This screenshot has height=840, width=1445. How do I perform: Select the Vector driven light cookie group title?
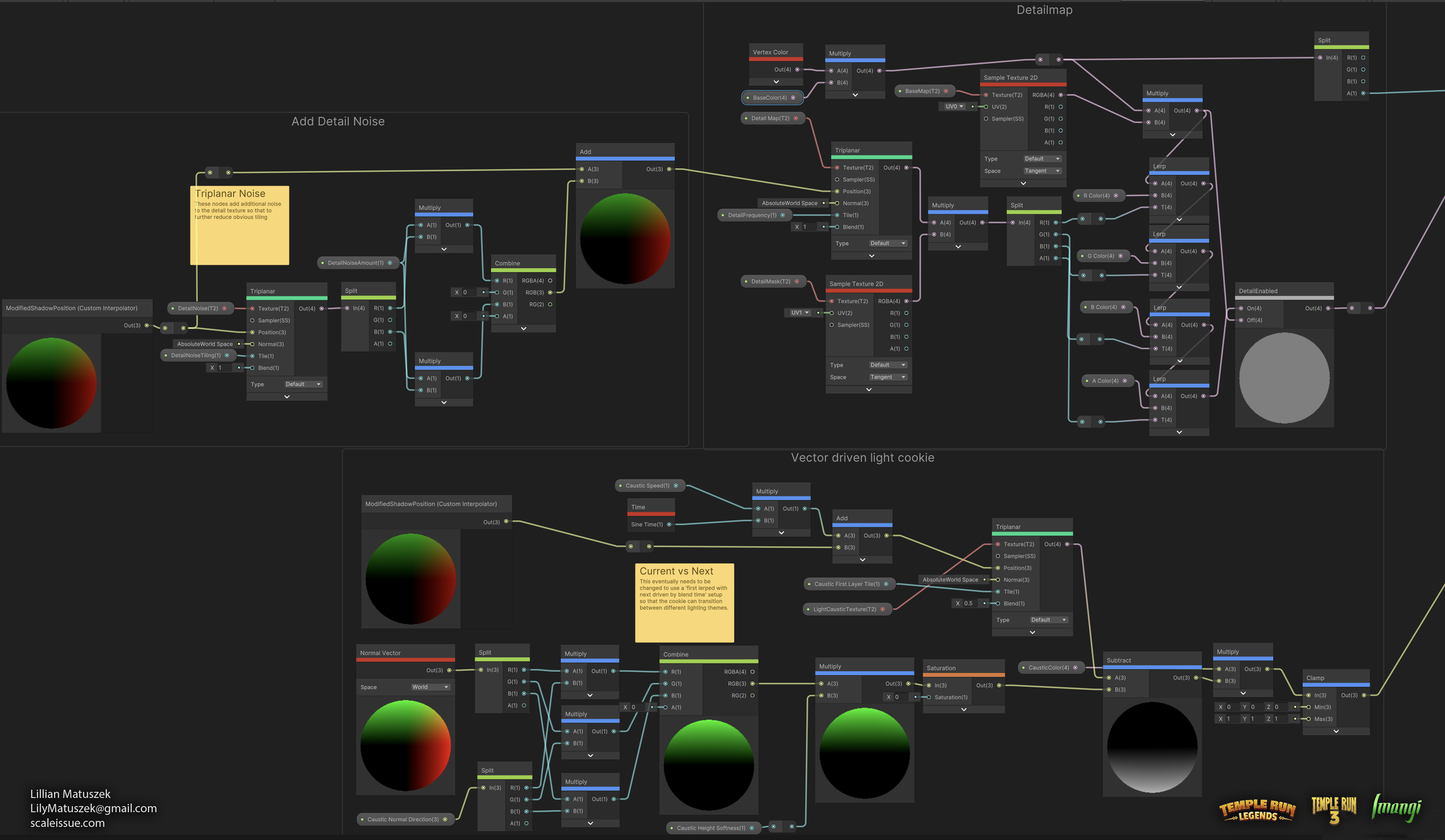point(862,458)
